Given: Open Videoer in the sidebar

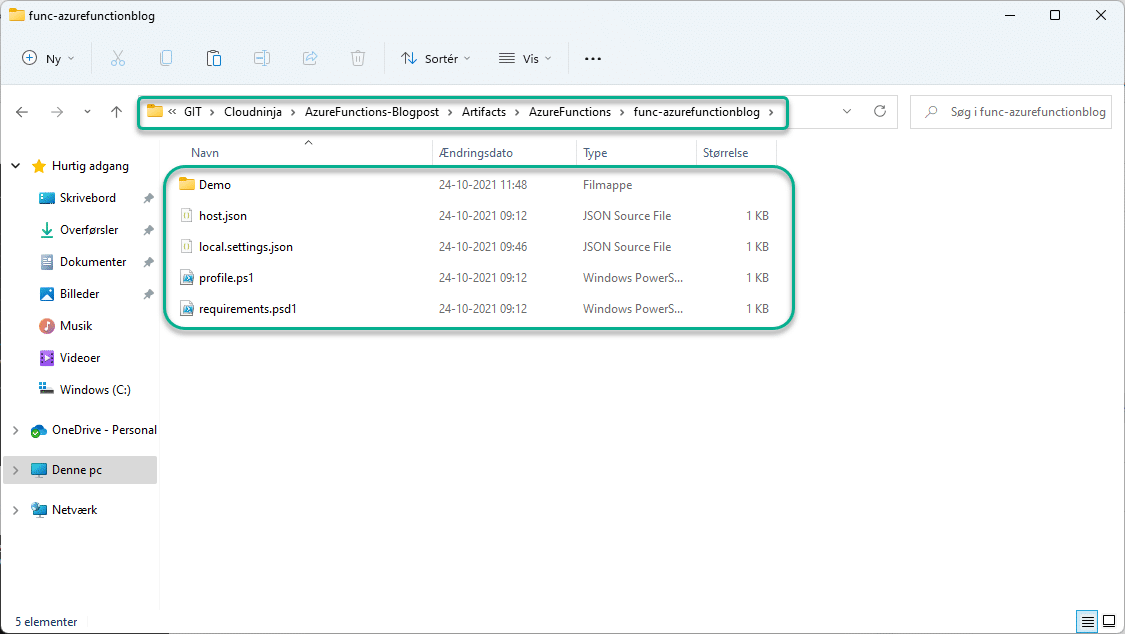Looking at the screenshot, I should pyautogui.click(x=80, y=357).
